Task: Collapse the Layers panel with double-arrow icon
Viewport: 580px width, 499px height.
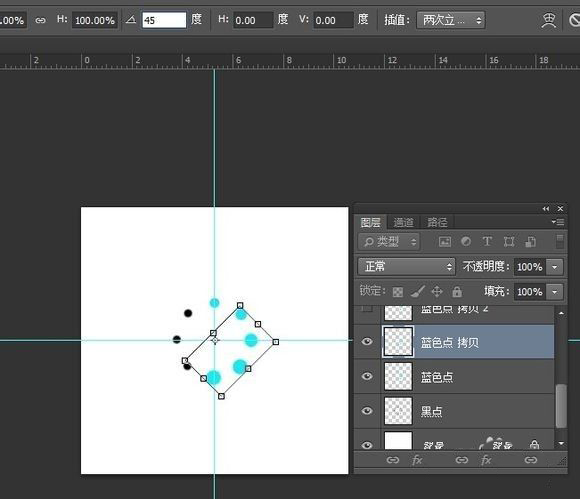Action: point(546,209)
